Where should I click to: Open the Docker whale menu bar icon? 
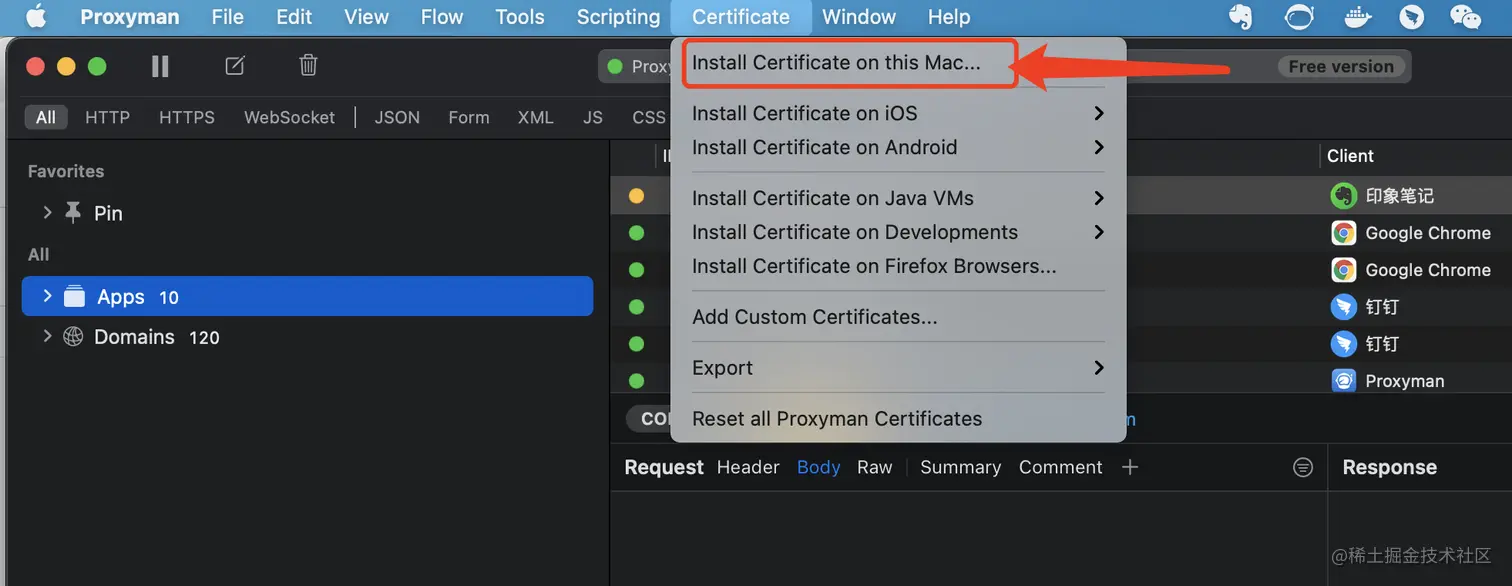(x=1357, y=17)
